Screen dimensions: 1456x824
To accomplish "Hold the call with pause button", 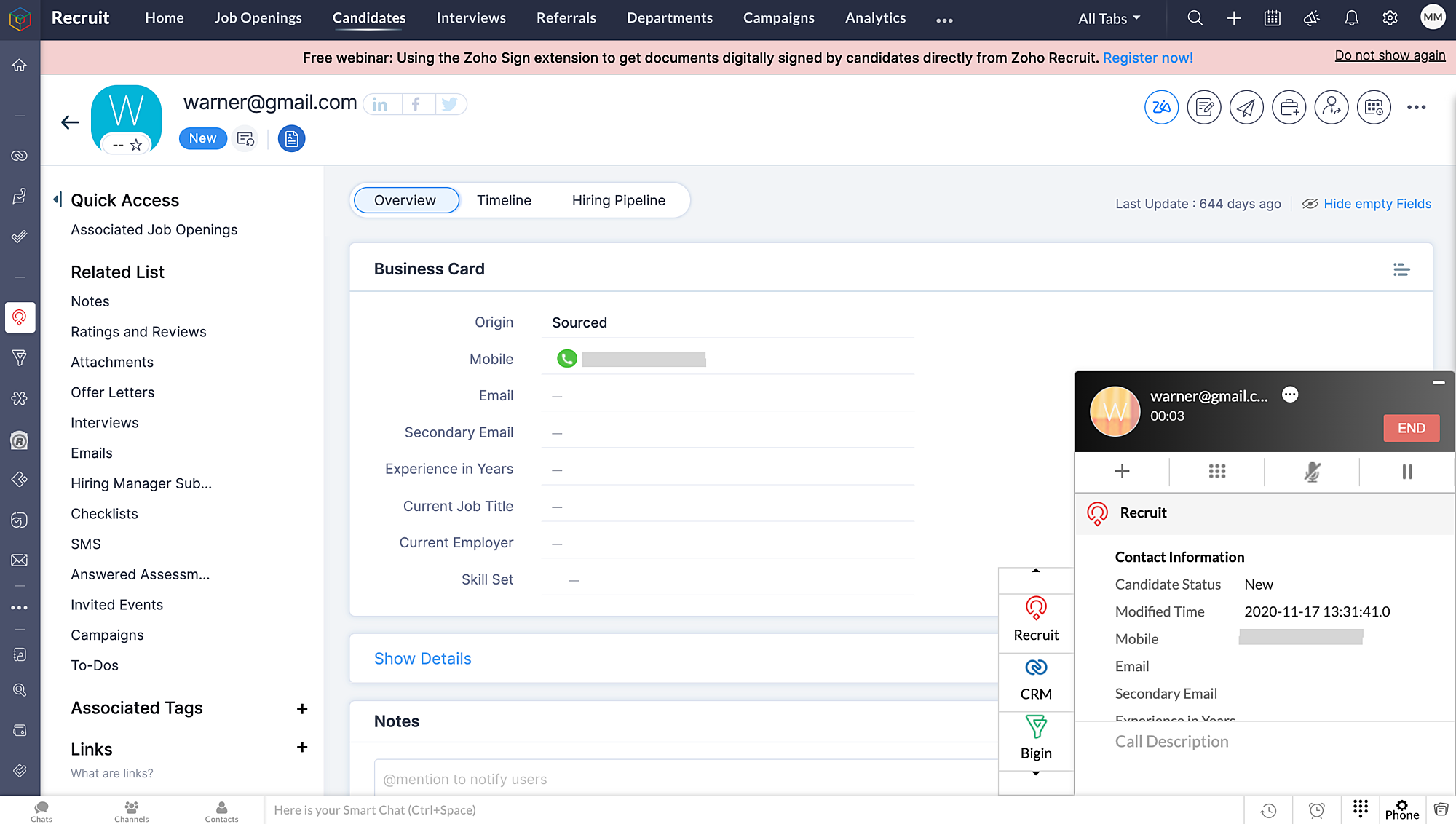I will [1406, 472].
